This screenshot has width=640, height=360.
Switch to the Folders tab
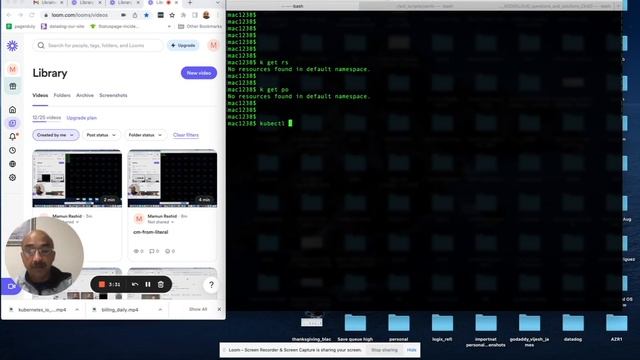(62, 96)
